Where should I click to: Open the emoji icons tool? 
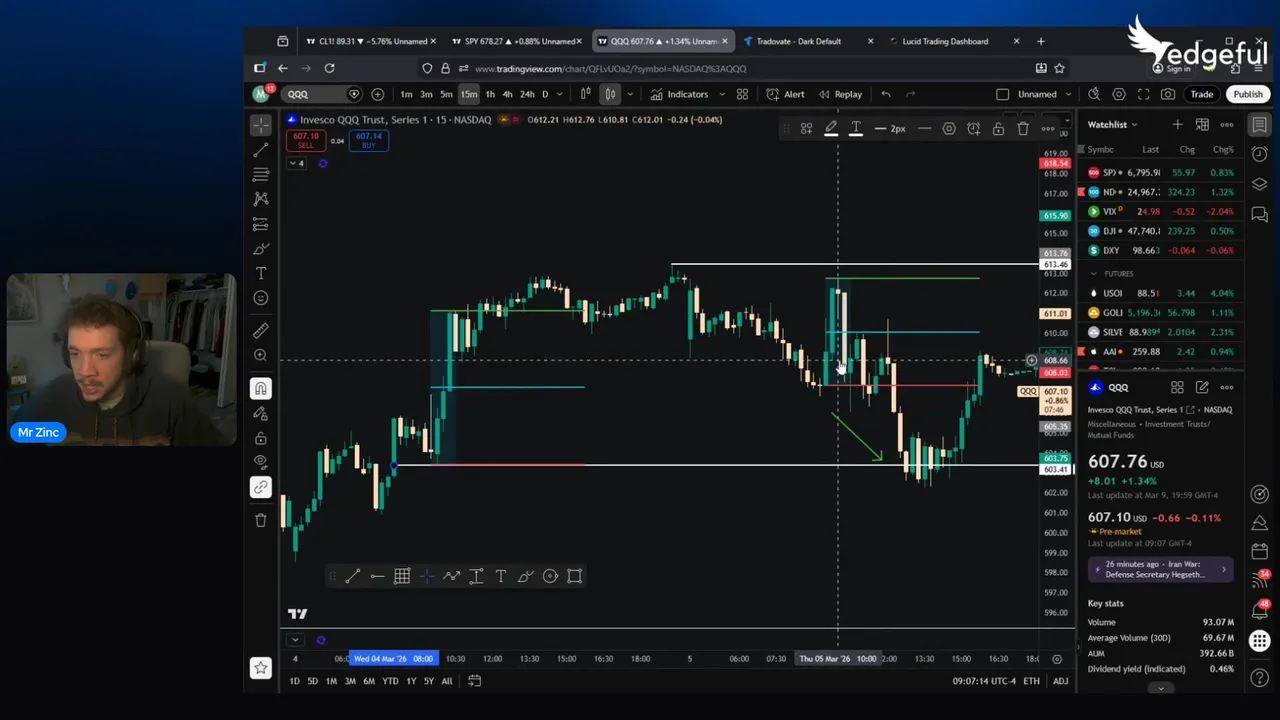[260, 298]
